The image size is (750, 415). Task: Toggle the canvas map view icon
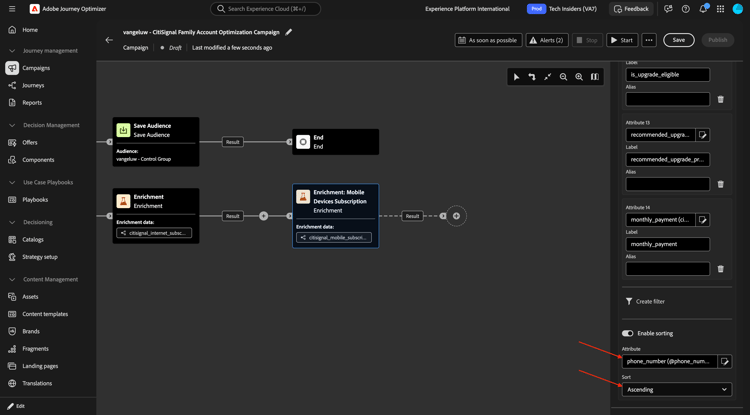point(595,77)
